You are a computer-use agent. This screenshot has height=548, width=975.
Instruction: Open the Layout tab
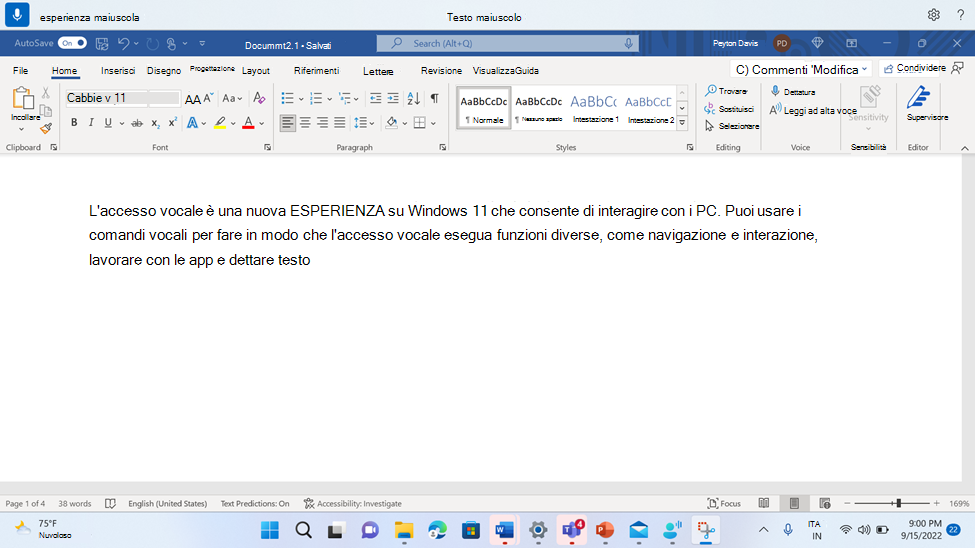point(256,70)
